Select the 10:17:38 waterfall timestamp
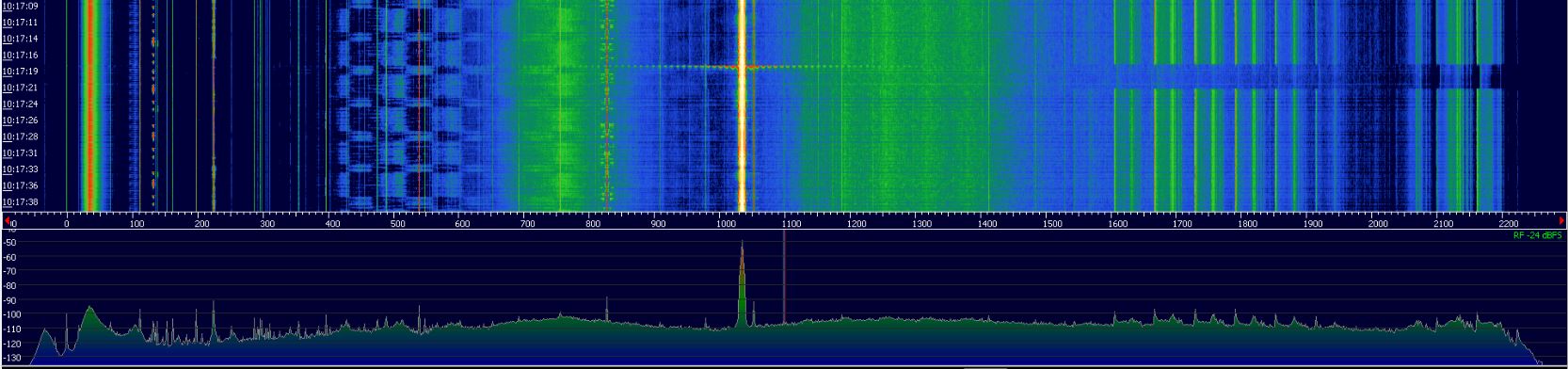 [20, 201]
